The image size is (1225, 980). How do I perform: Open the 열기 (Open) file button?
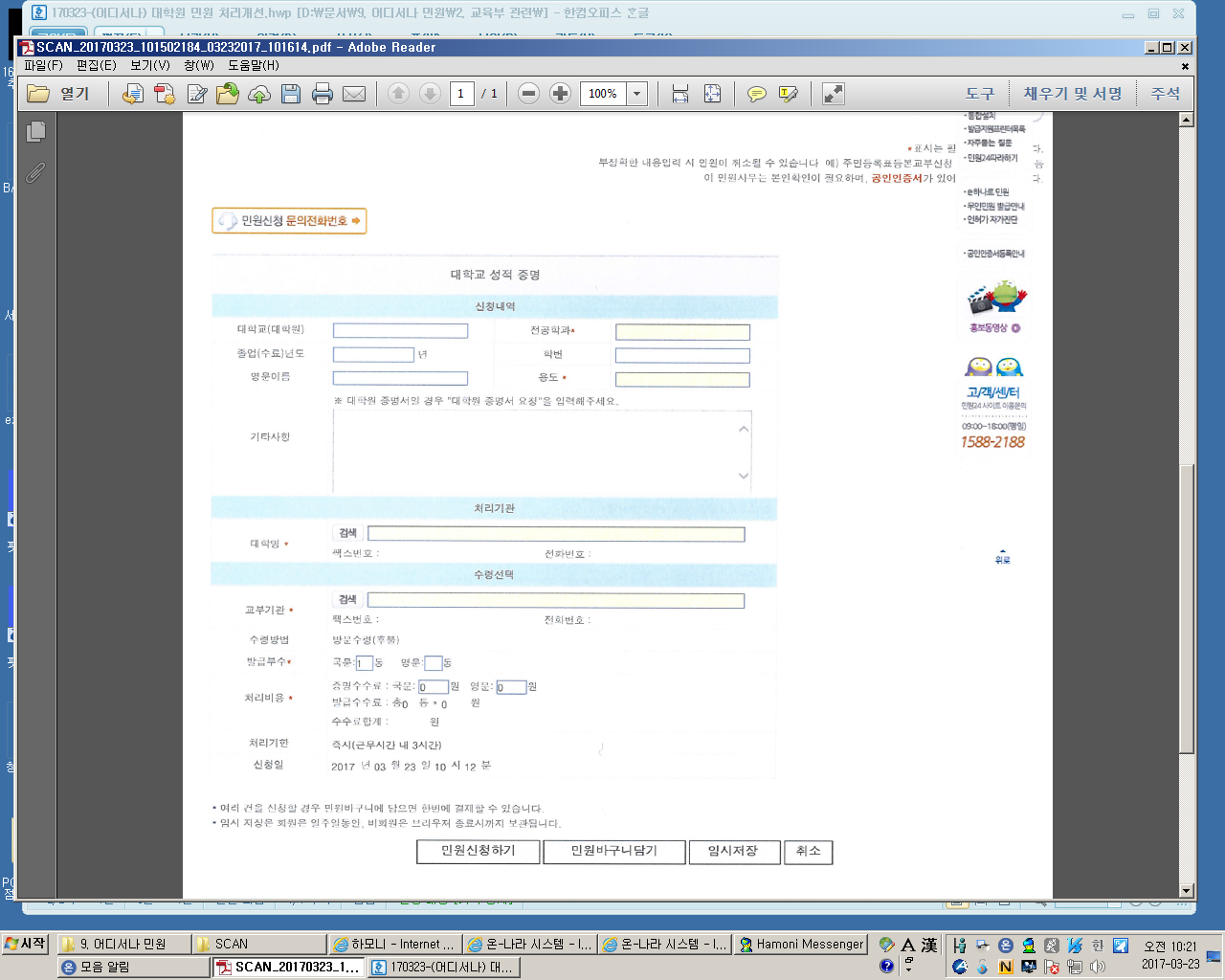pyautogui.click(x=59, y=94)
